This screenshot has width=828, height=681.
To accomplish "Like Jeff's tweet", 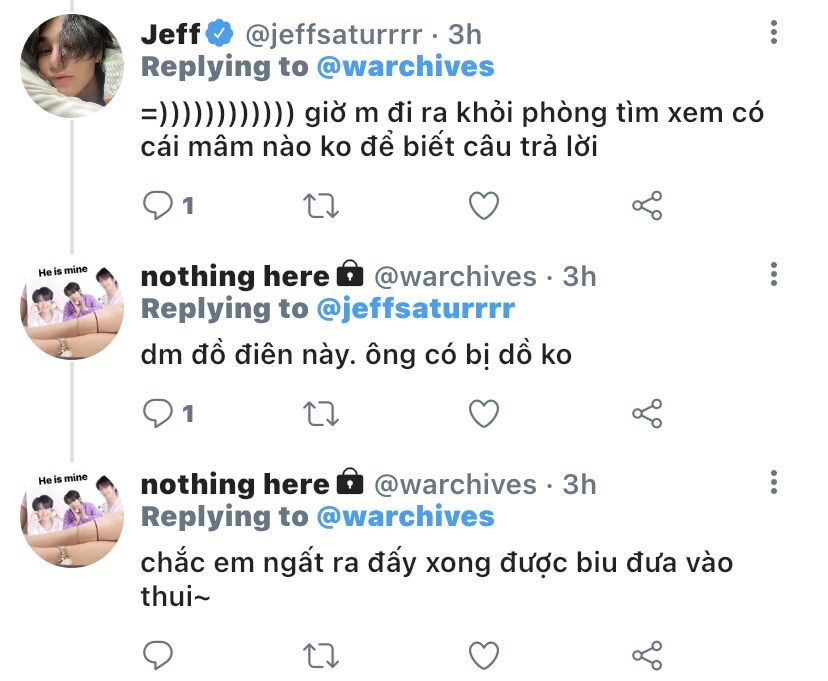I will coord(484,207).
